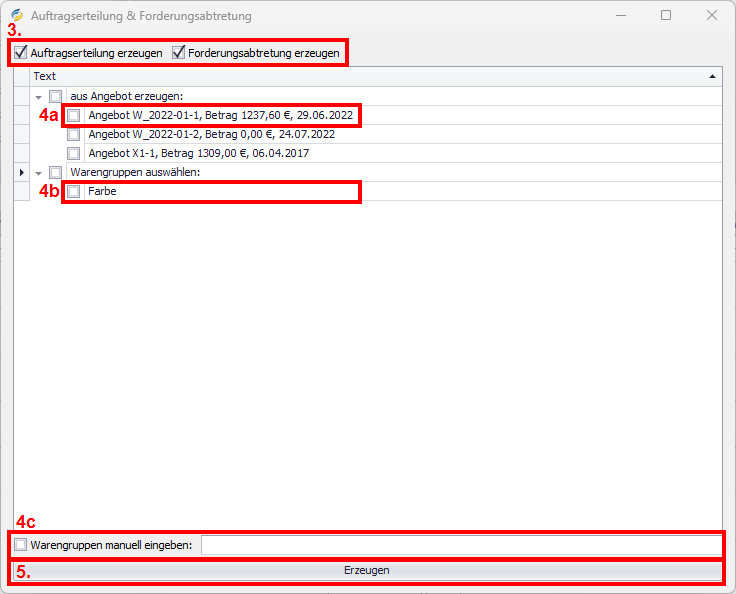This screenshot has width=736, height=594.
Task: Collapse the 'Warengruppen auswählen' tree node
Action: click(x=38, y=174)
